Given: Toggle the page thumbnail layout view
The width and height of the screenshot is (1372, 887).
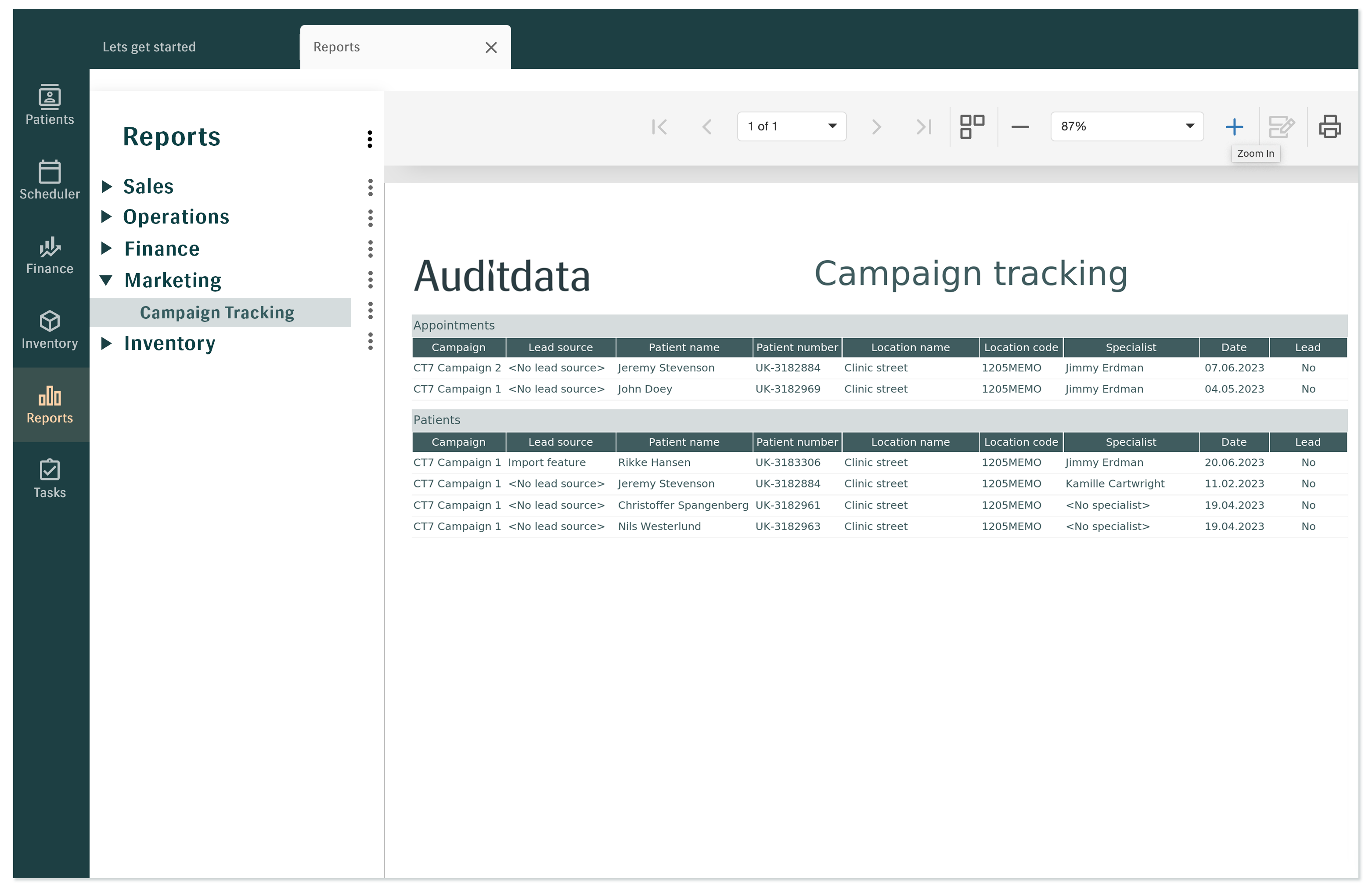Looking at the screenshot, I should coord(972,126).
